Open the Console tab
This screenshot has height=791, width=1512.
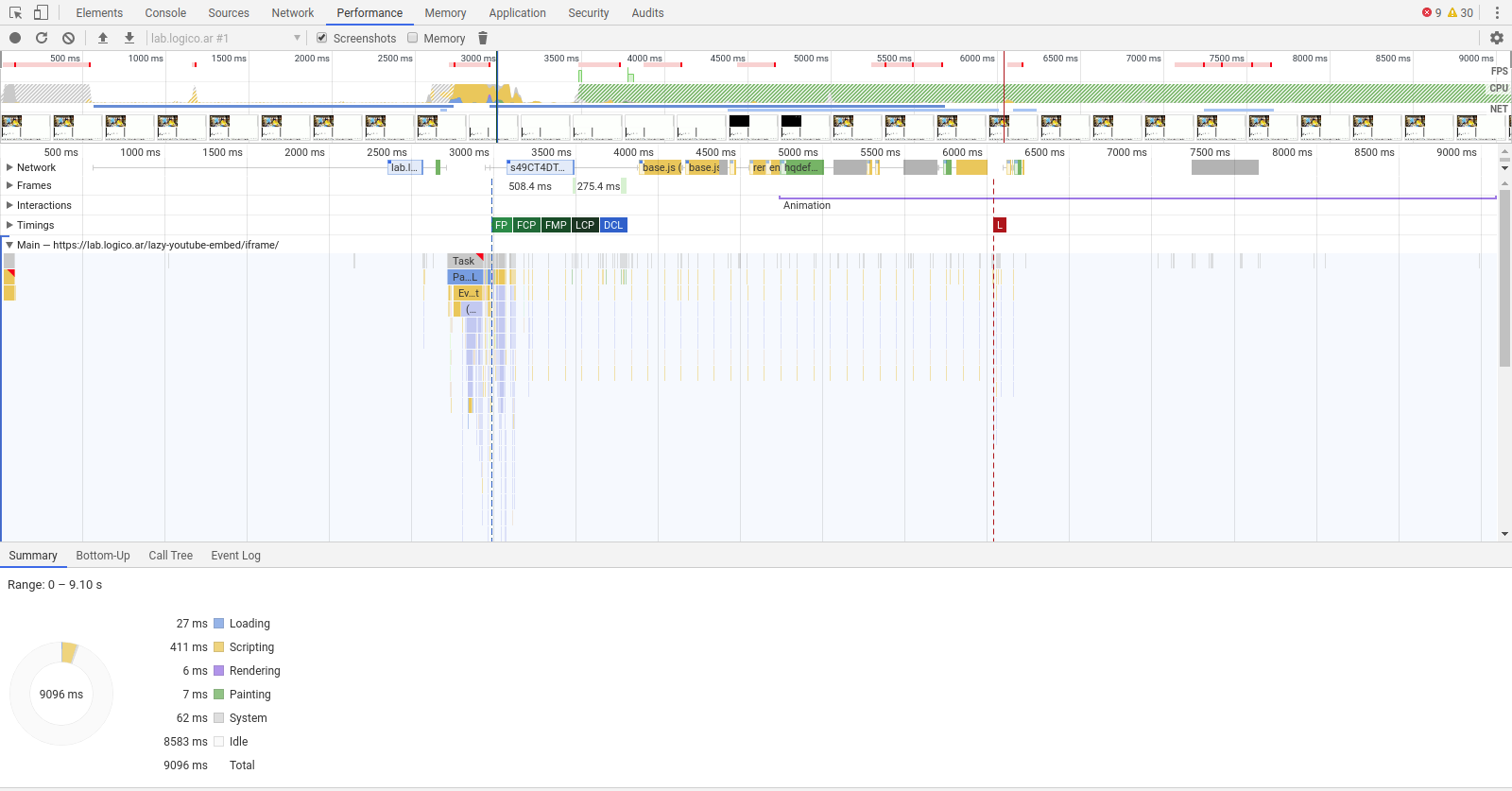[x=165, y=13]
